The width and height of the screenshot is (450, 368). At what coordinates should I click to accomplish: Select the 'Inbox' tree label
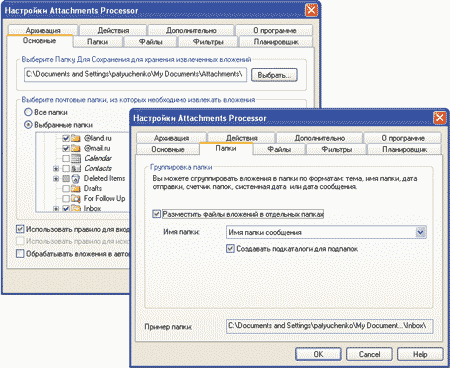(x=92, y=208)
